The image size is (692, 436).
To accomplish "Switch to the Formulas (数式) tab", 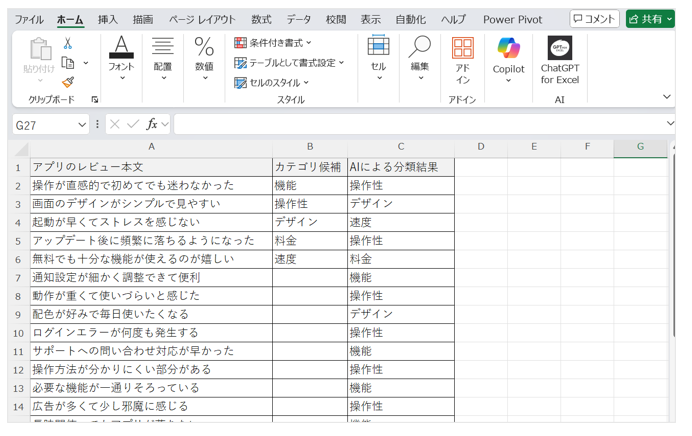I will [261, 19].
